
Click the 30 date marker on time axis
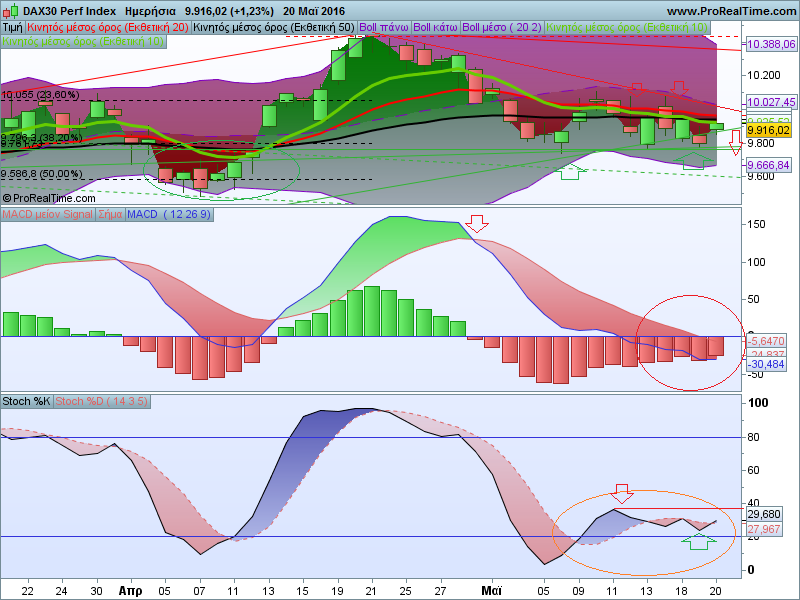pyautogui.click(x=96, y=591)
